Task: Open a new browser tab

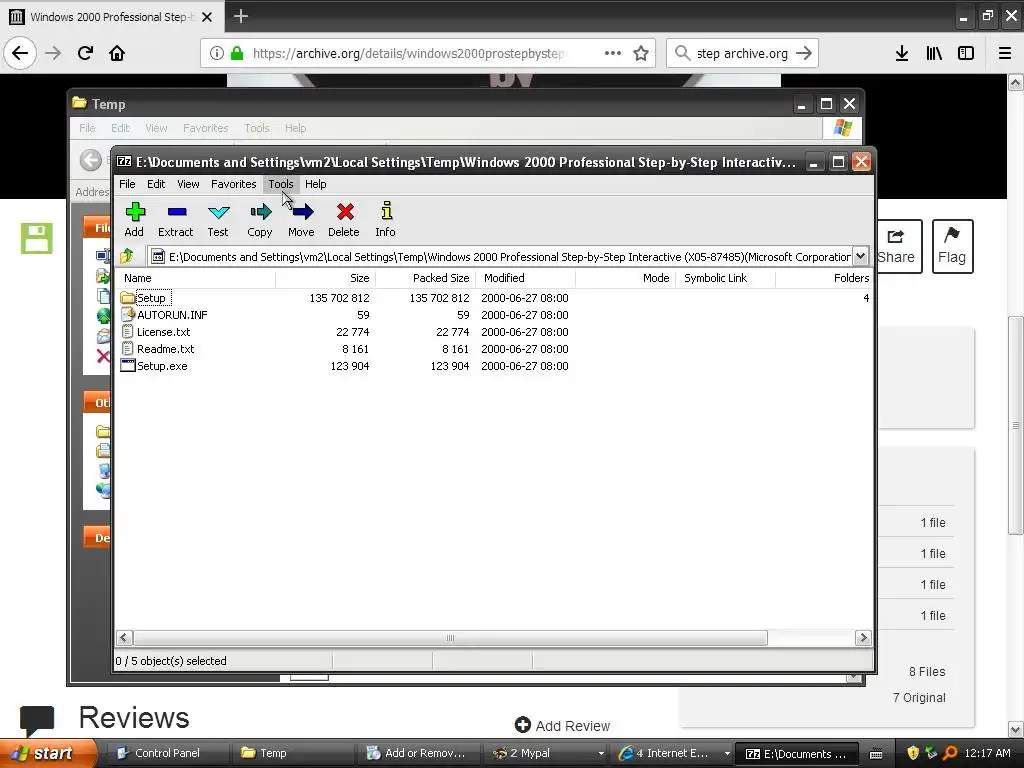Action: coord(241,16)
